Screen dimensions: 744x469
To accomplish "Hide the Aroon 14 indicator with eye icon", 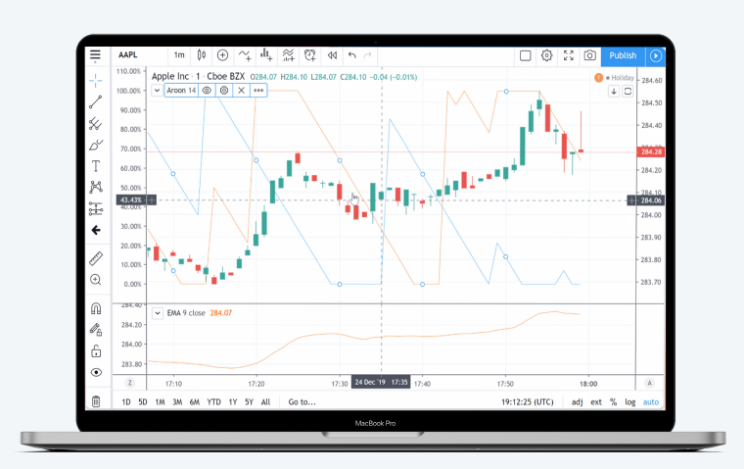I will [x=206, y=90].
